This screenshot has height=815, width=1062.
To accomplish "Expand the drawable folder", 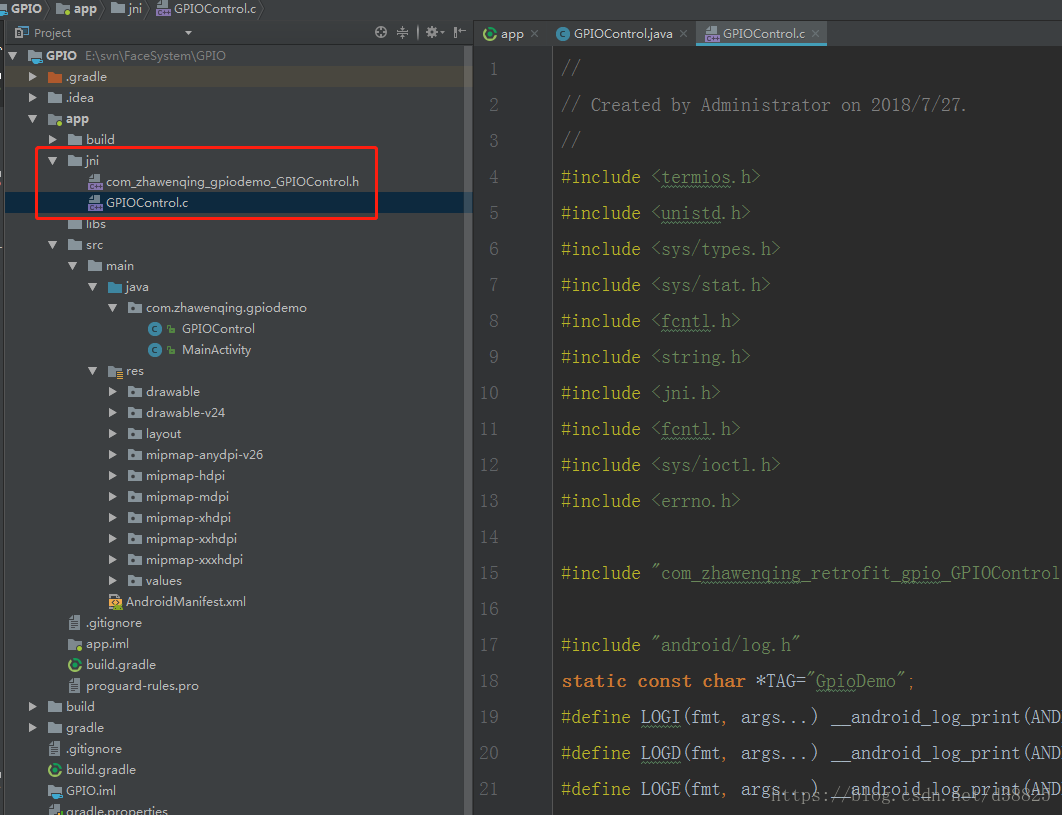I will [x=112, y=392].
